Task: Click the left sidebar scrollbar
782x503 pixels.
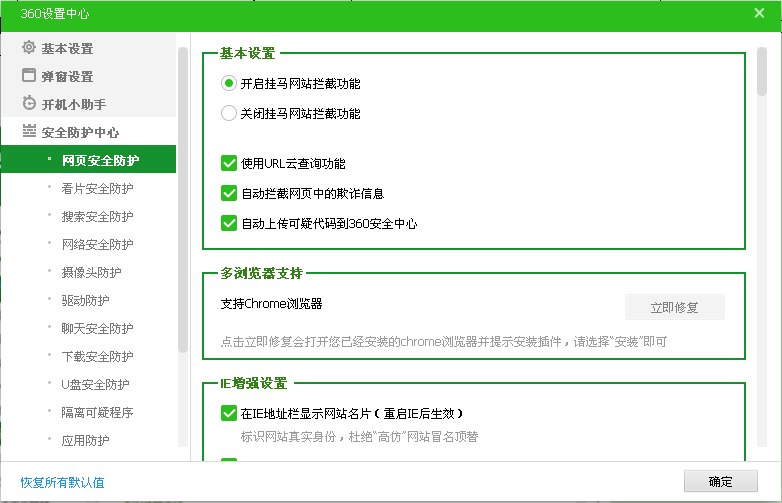Action: coord(182,200)
